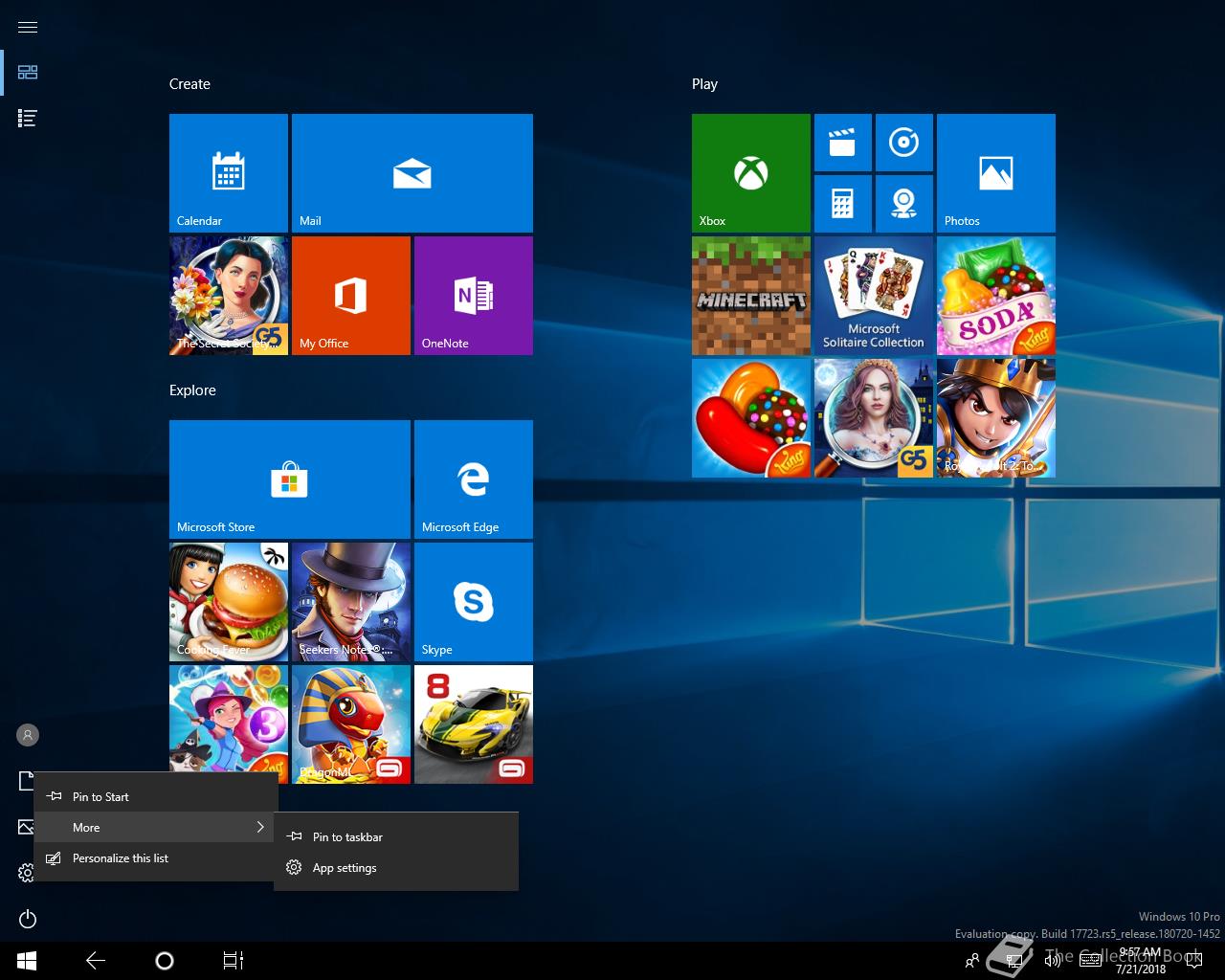
Task: Open the clock showing 9:57 AM
Action: click(1141, 961)
